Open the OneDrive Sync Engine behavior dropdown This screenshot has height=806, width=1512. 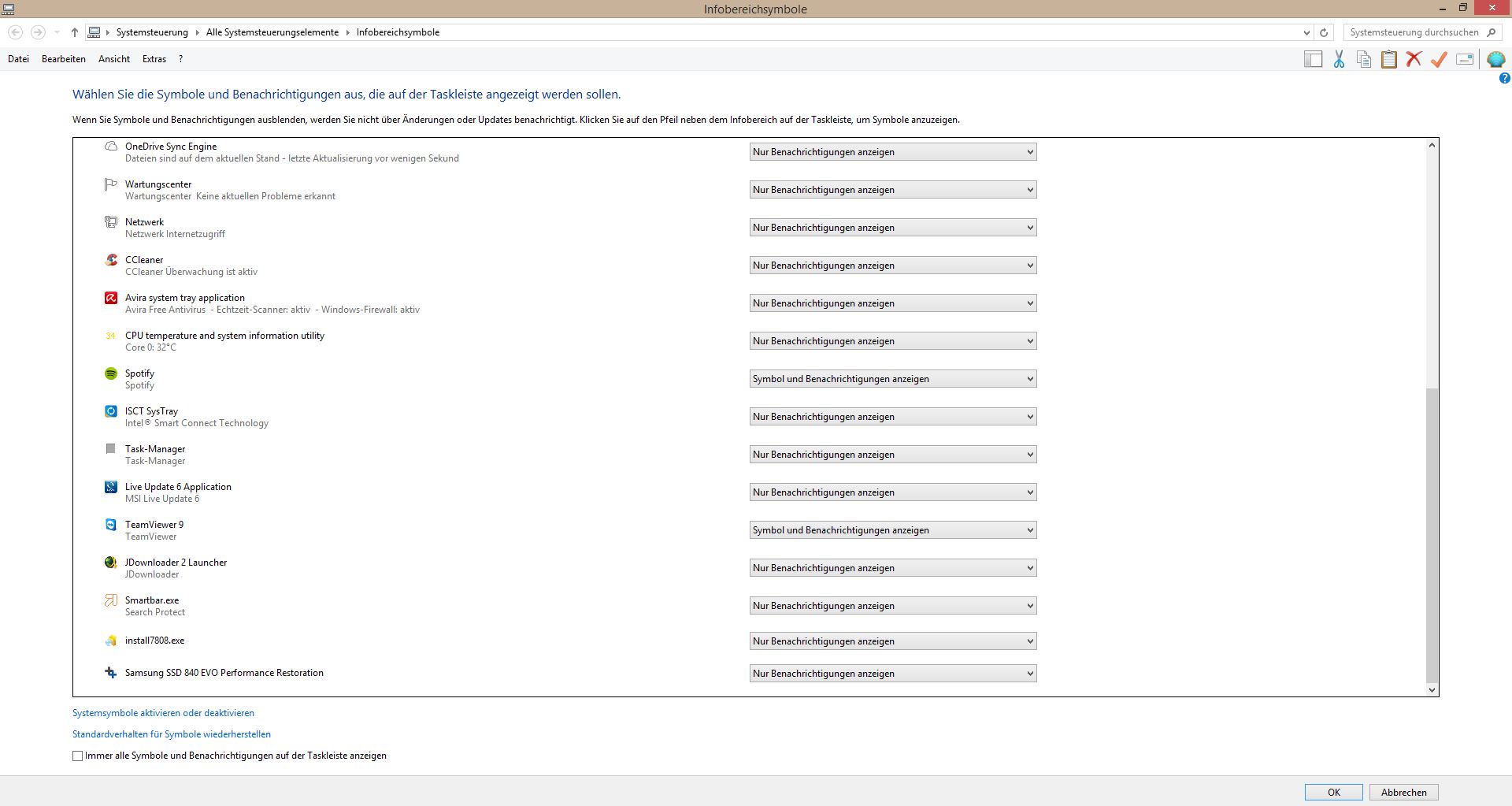point(893,152)
